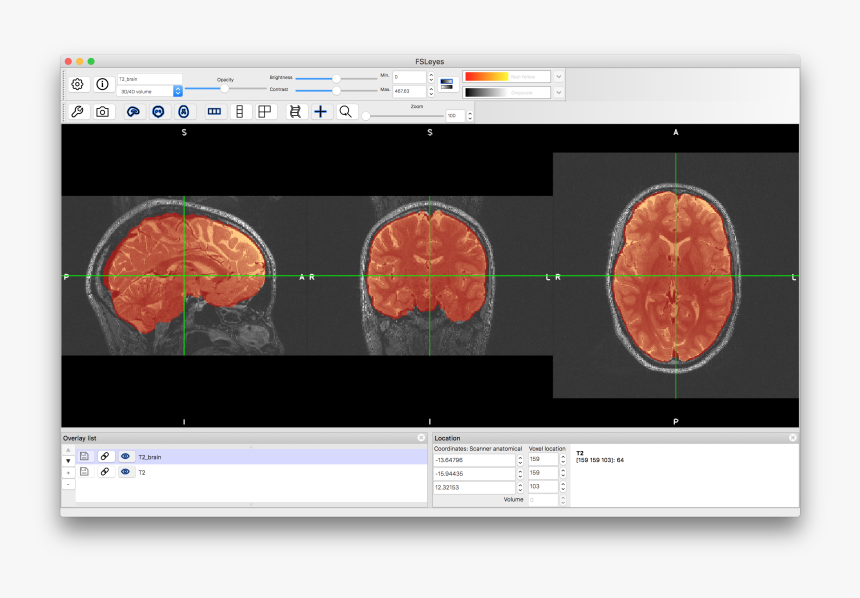Open the 3D/4D volume type dropdown
This screenshot has height=598, width=860.
click(150, 91)
